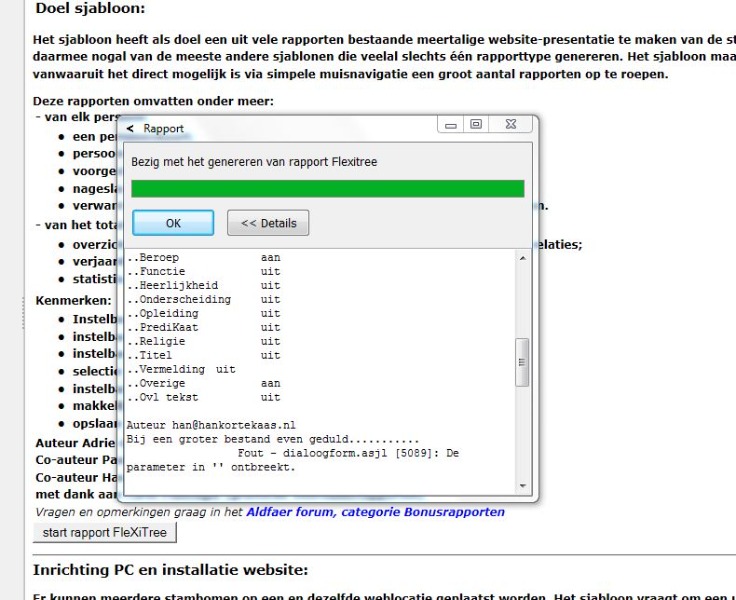Close the Rapport dialog

click(510, 125)
